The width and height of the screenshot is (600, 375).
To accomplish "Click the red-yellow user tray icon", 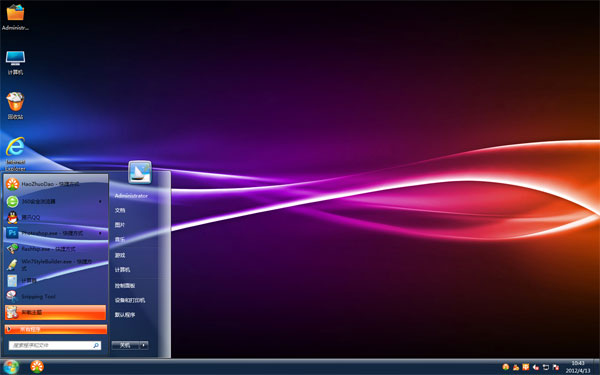I will pos(516,367).
